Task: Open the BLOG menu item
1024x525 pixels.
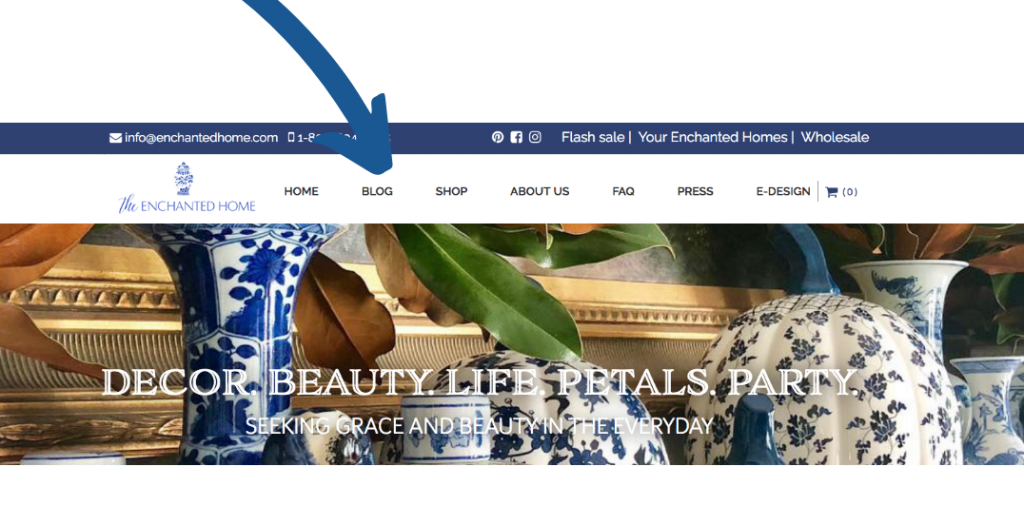Action: click(377, 191)
